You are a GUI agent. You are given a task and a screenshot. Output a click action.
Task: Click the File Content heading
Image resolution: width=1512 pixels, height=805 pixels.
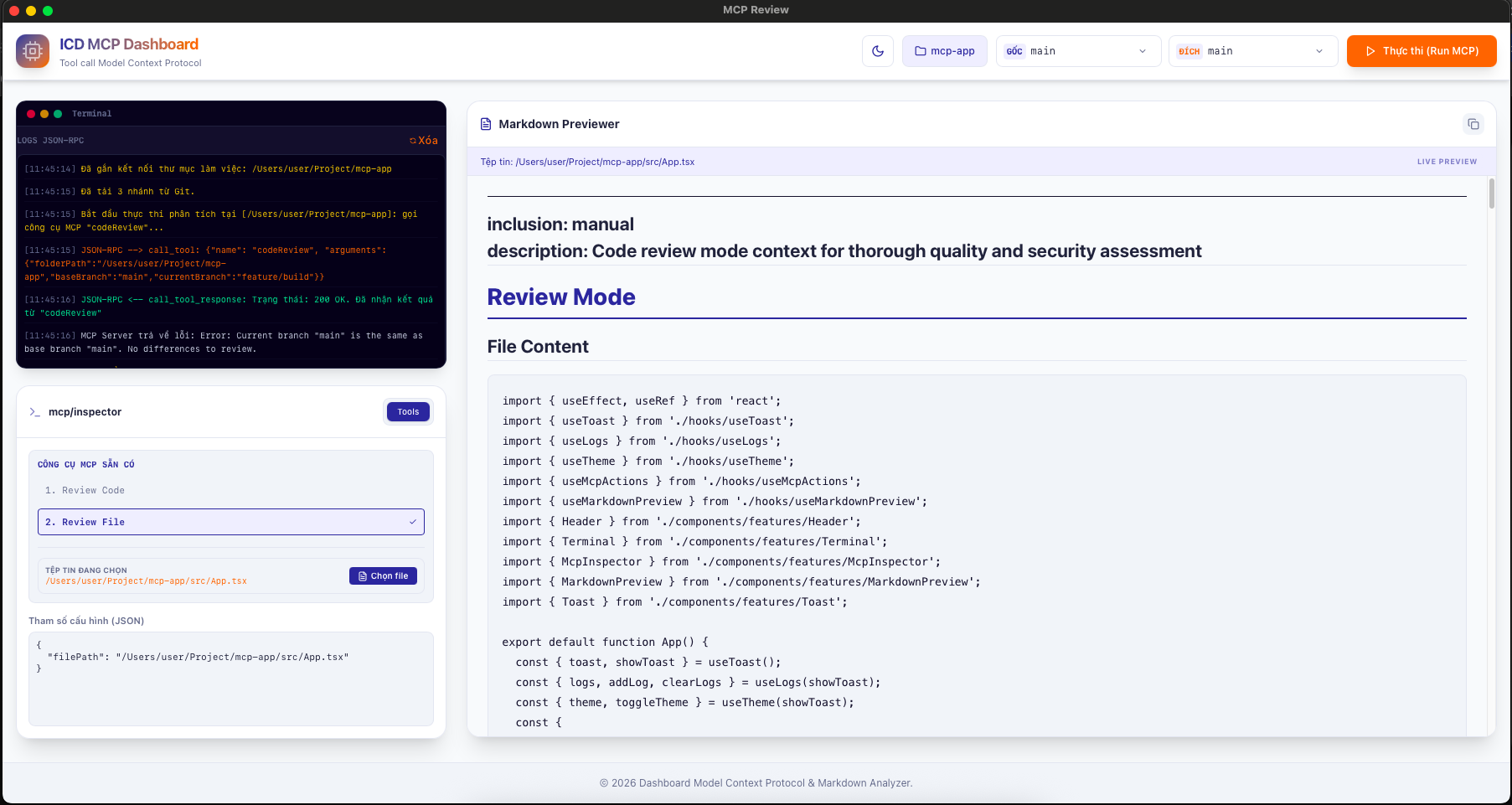(x=538, y=347)
